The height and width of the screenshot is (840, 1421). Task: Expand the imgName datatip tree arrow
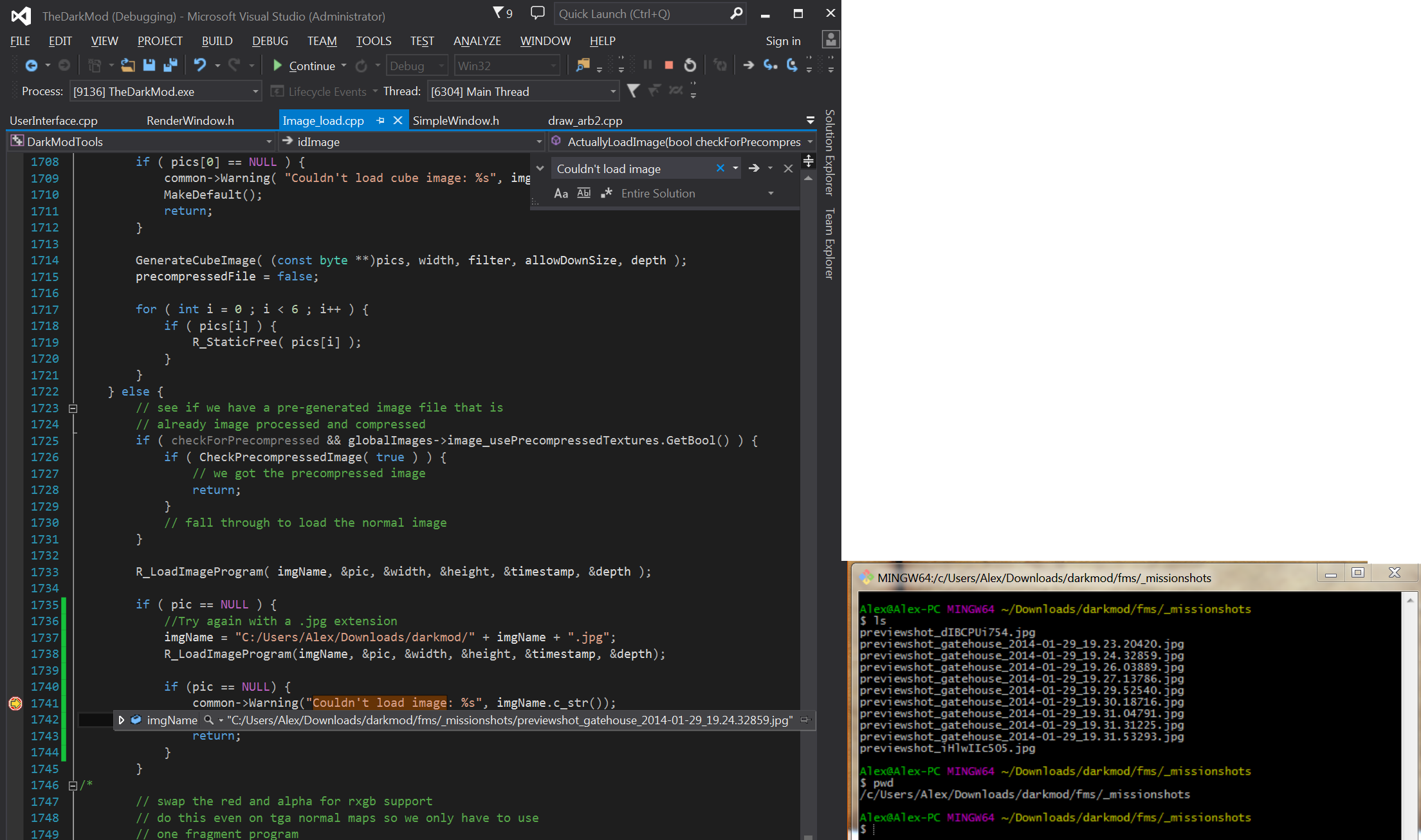point(121,720)
